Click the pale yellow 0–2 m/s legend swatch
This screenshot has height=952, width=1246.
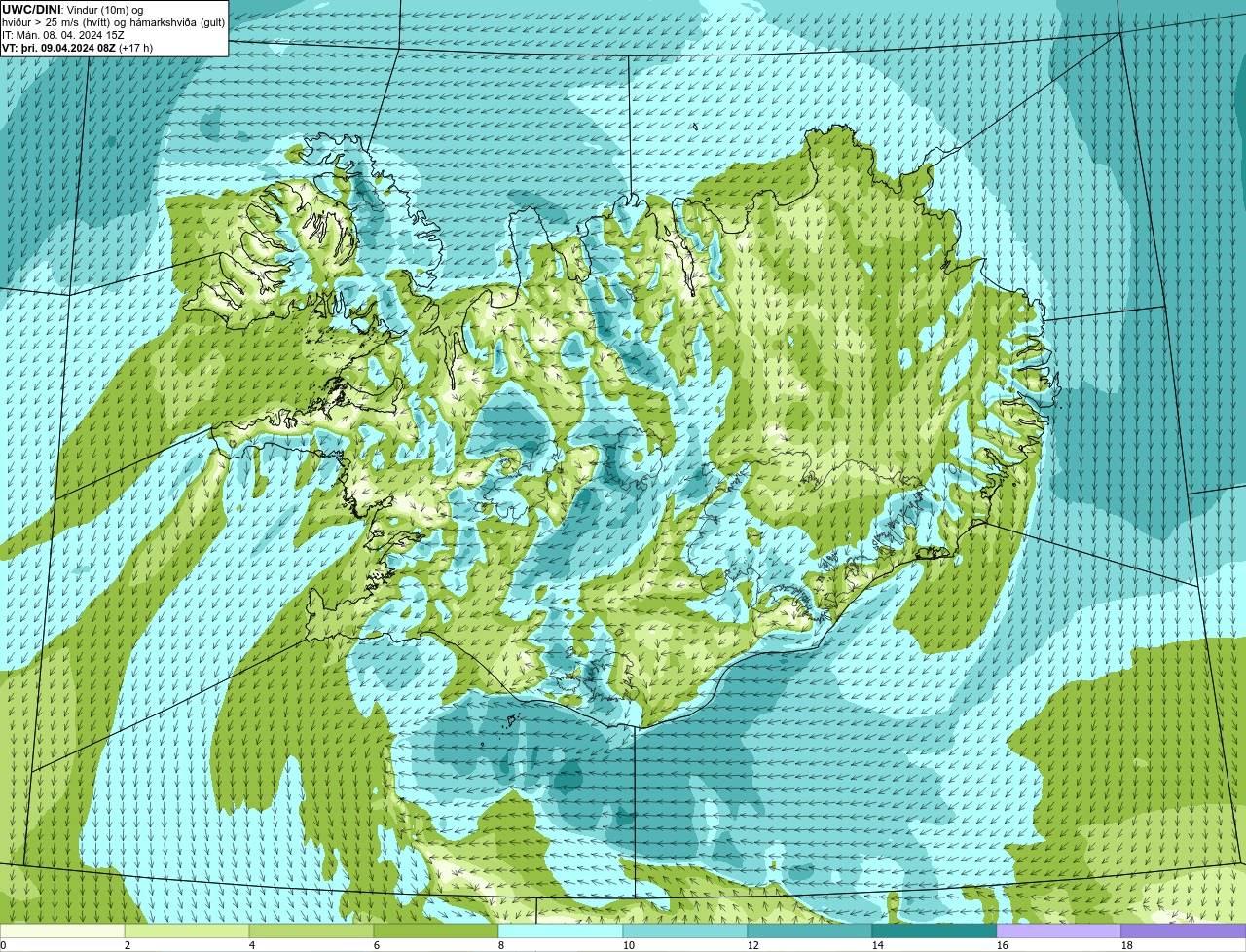click(x=62, y=931)
